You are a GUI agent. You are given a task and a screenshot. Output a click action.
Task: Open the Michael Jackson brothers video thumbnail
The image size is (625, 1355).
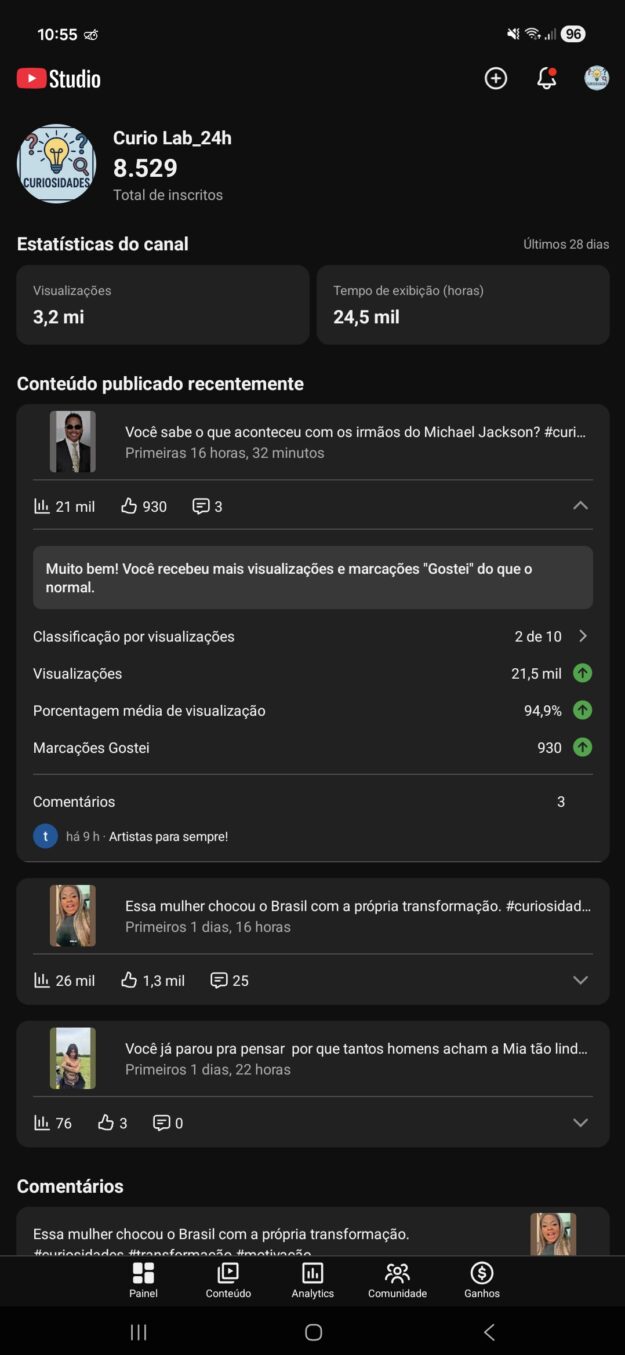[73, 442]
